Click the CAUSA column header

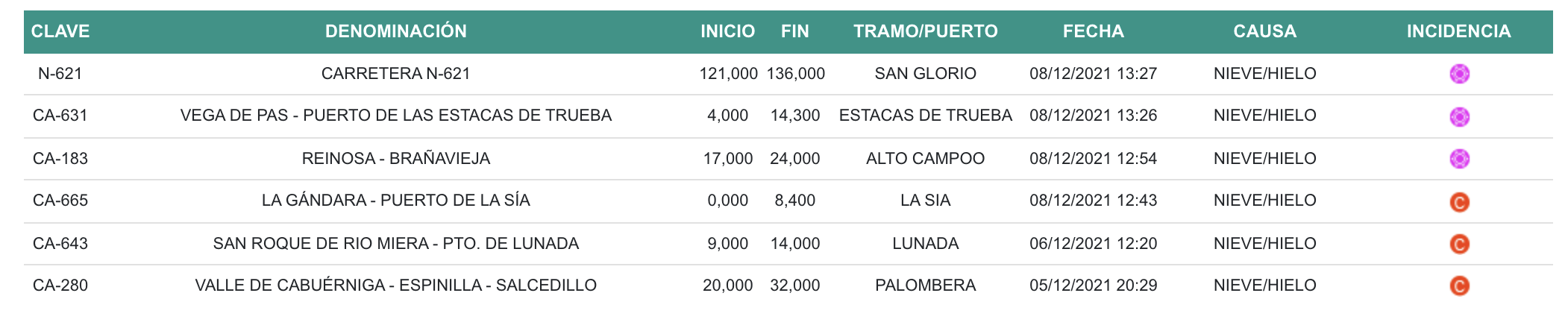tap(1264, 31)
